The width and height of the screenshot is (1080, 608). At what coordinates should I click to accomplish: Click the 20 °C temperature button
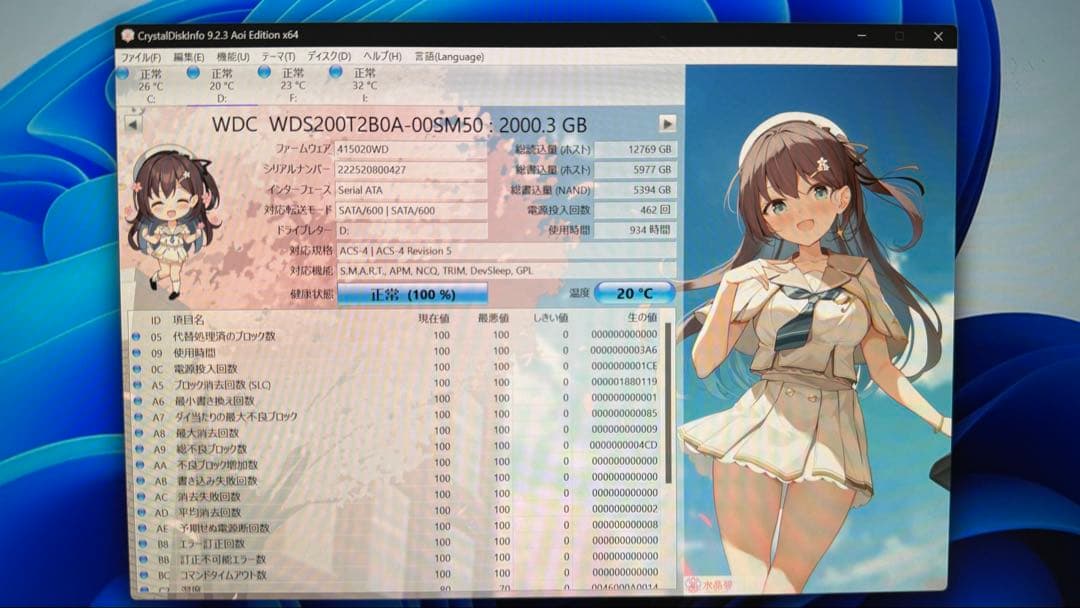tap(634, 293)
